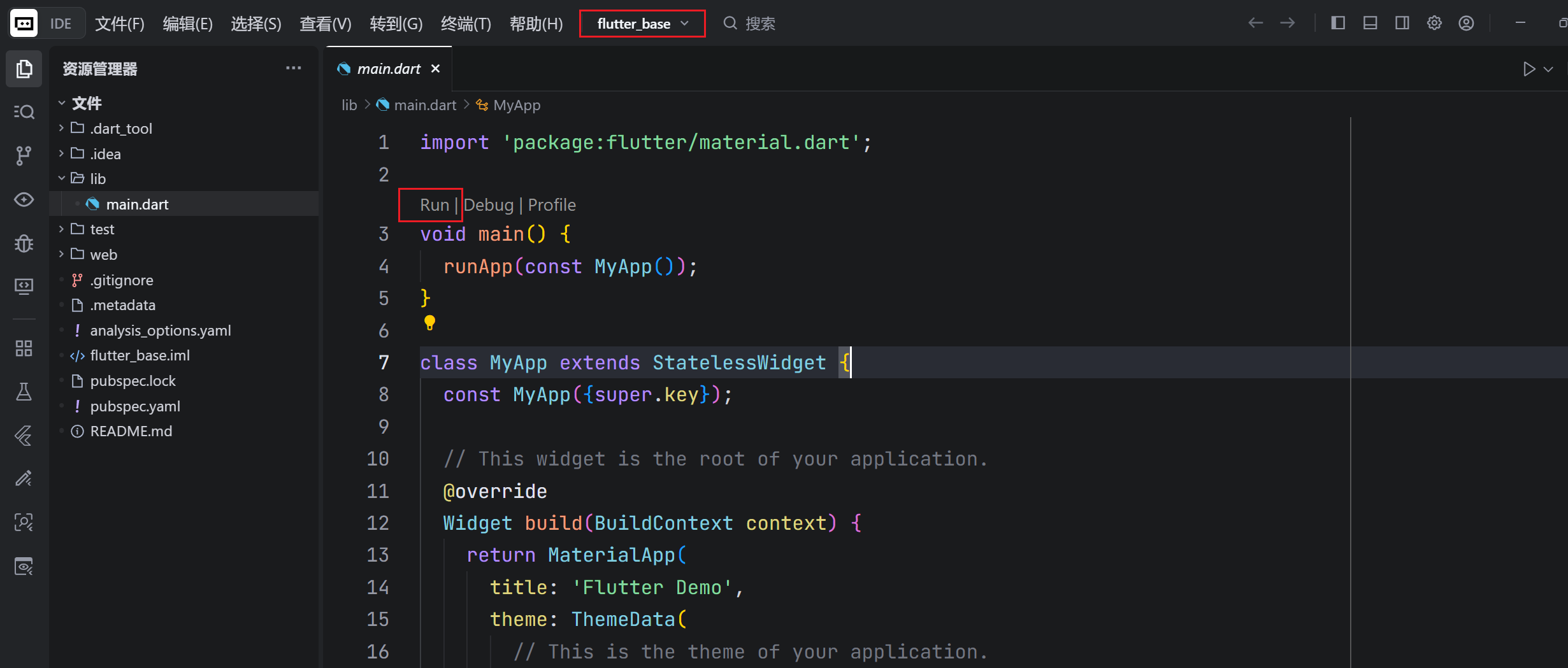Select the main.dart editor tab
The image size is (1568, 668).
pyautogui.click(x=388, y=68)
